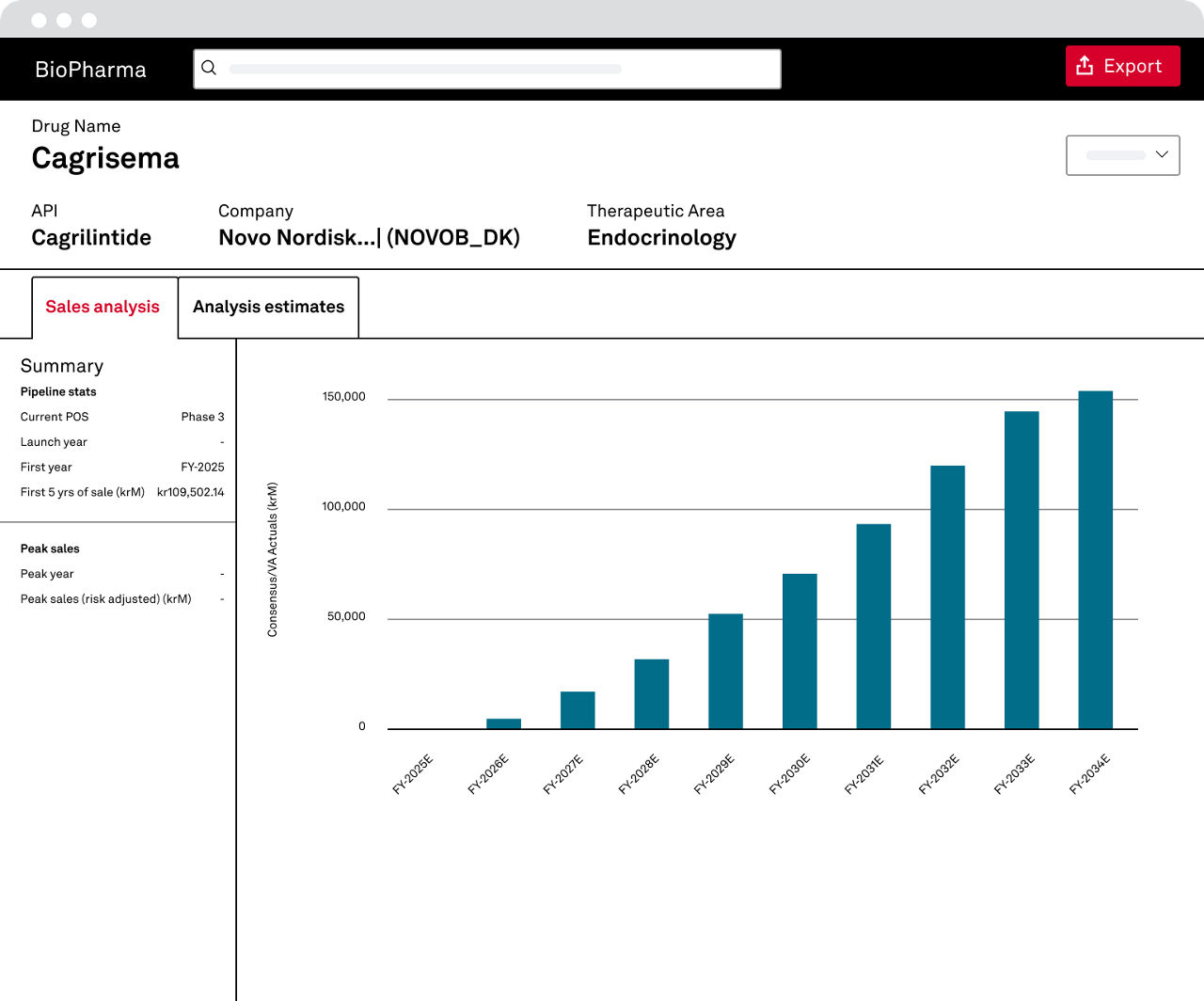Select the FY-2028E chart bar

click(651, 694)
